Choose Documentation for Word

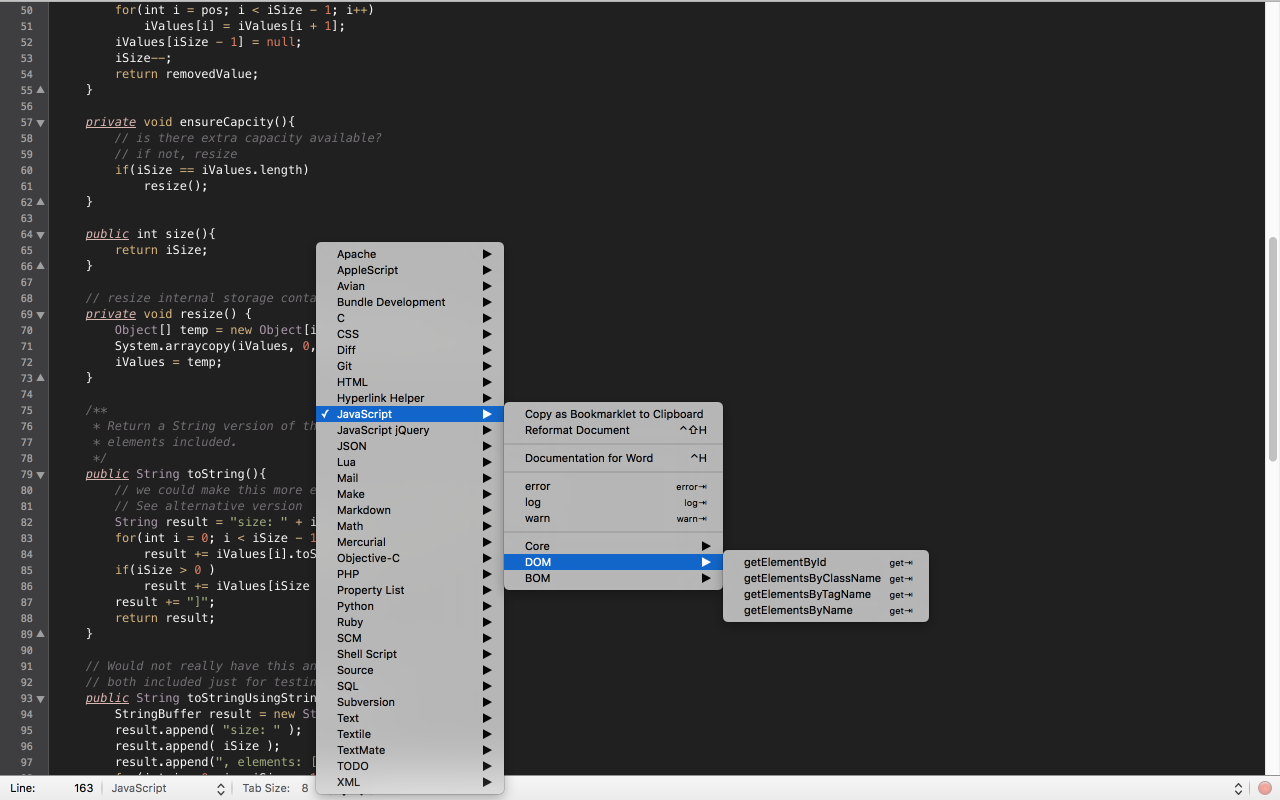point(613,458)
